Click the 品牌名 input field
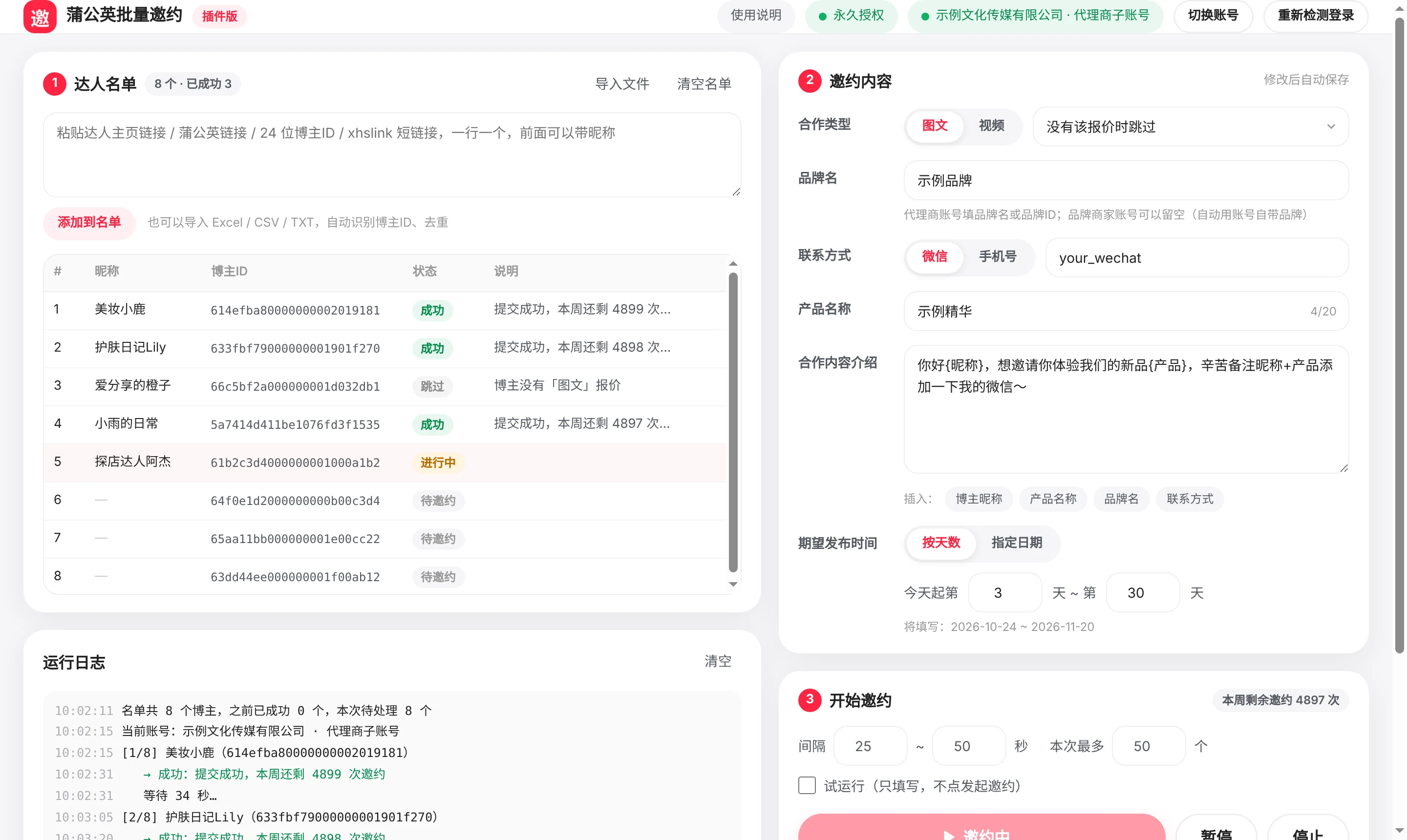The width and height of the screenshot is (1407, 840). tap(1127, 180)
